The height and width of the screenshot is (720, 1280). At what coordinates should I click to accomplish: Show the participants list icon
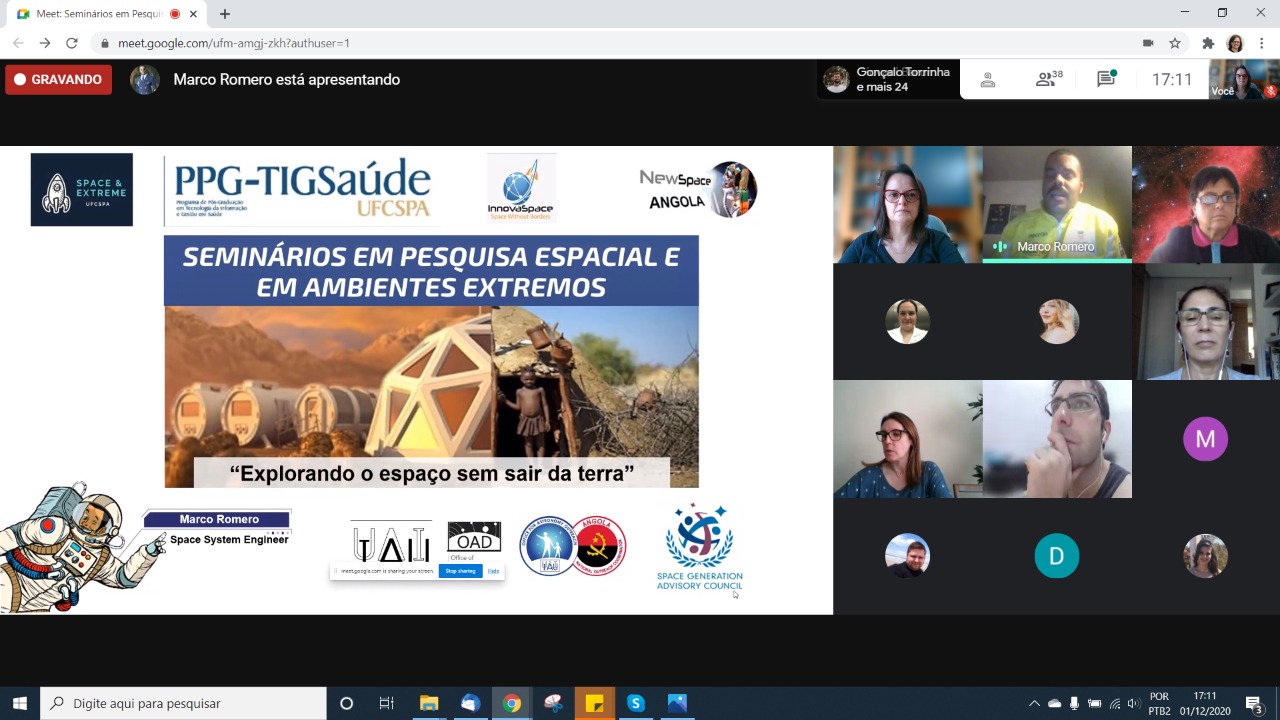click(1049, 79)
